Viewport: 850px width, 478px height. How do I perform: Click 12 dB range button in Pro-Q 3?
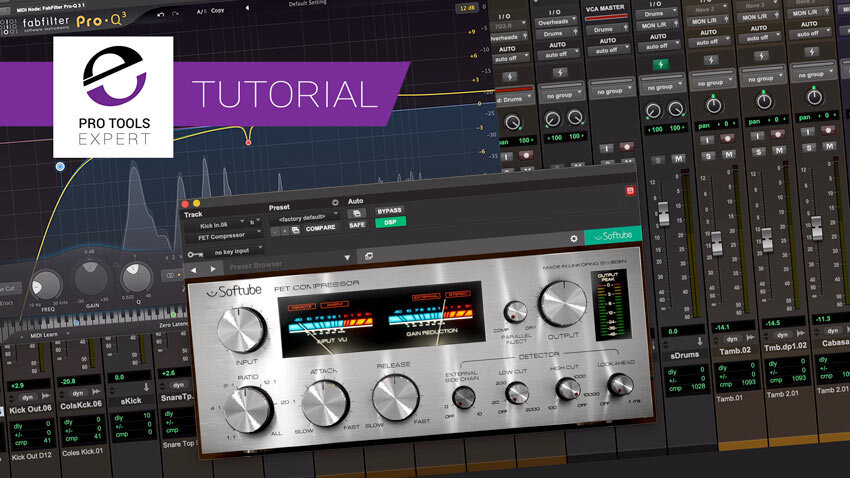[x=467, y=8]
